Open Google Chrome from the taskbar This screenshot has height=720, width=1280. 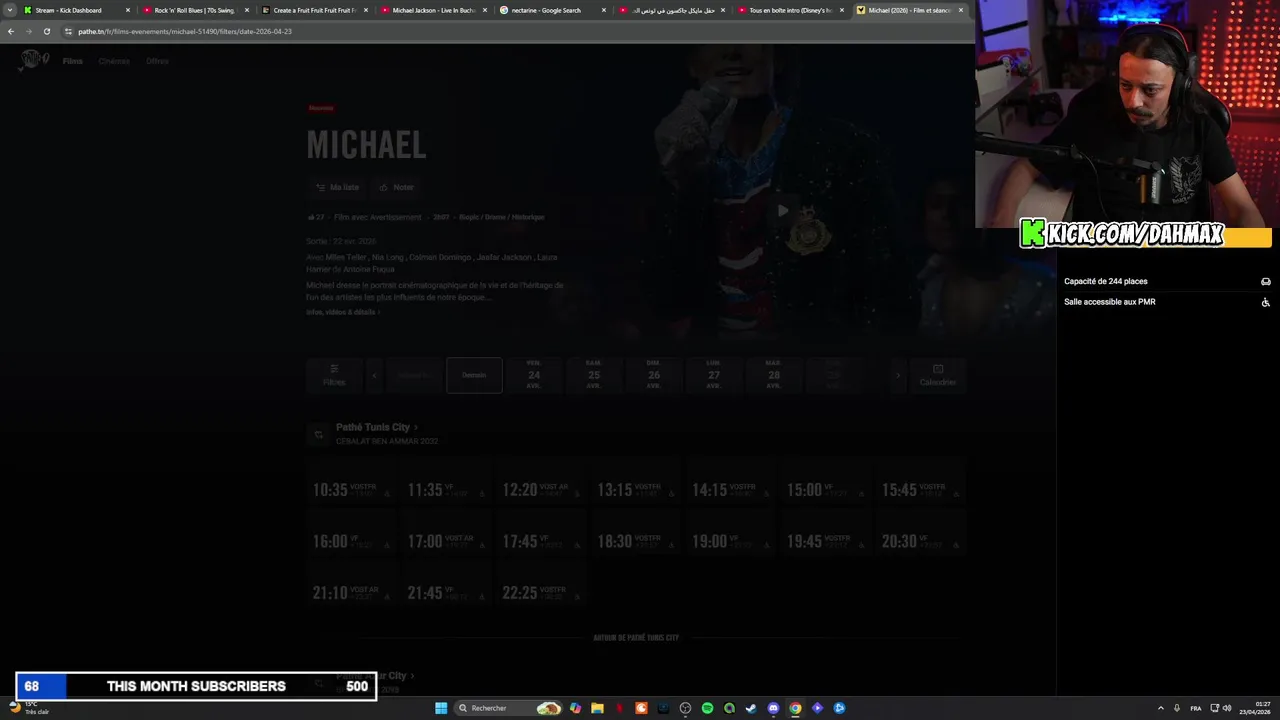pos(795,708)
